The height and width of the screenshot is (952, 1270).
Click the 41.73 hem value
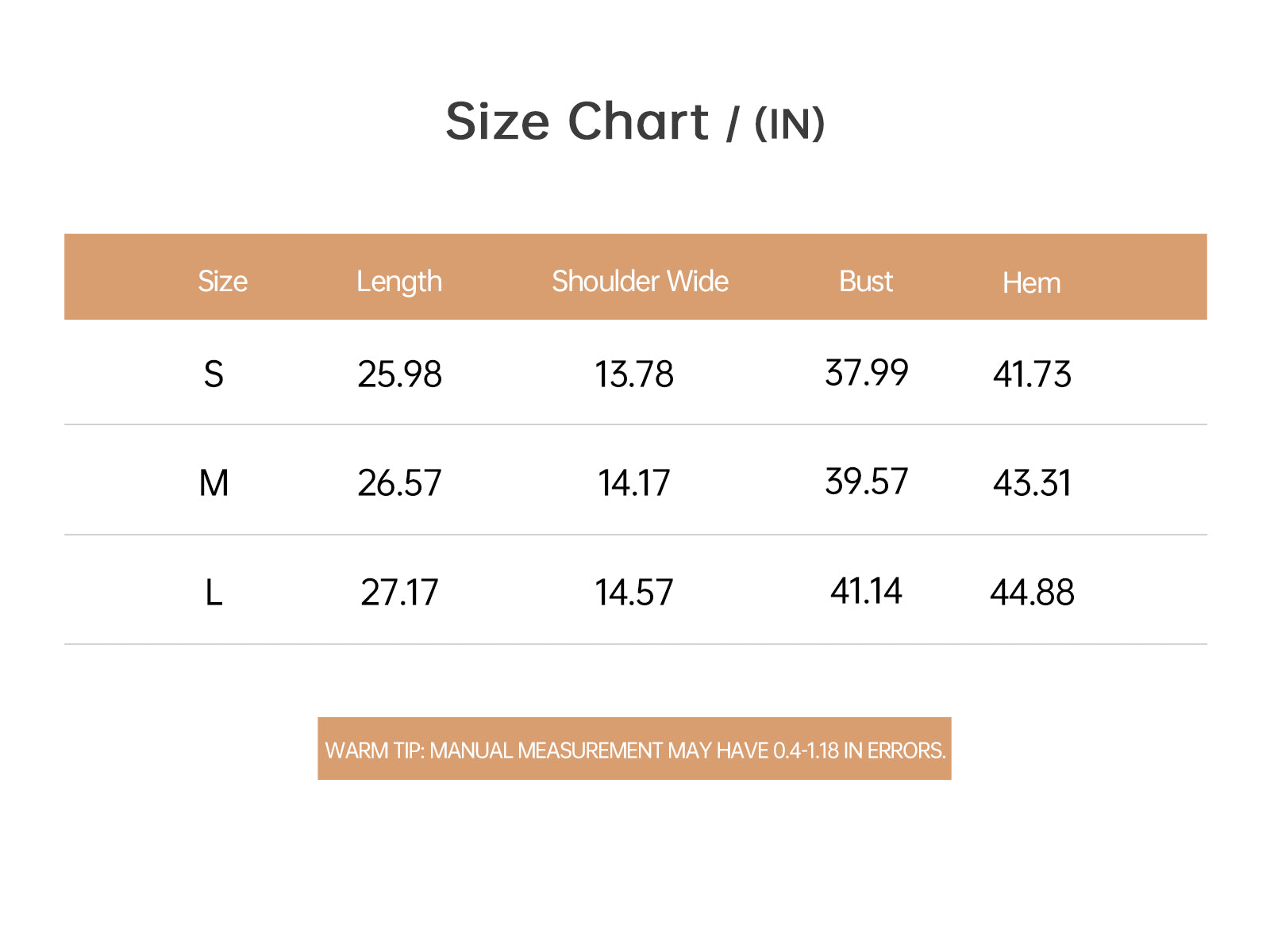[x=1032, y=374]
